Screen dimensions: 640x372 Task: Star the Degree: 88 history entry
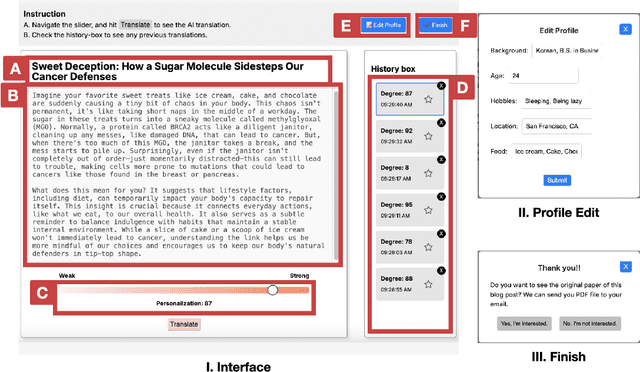point(428,284)
